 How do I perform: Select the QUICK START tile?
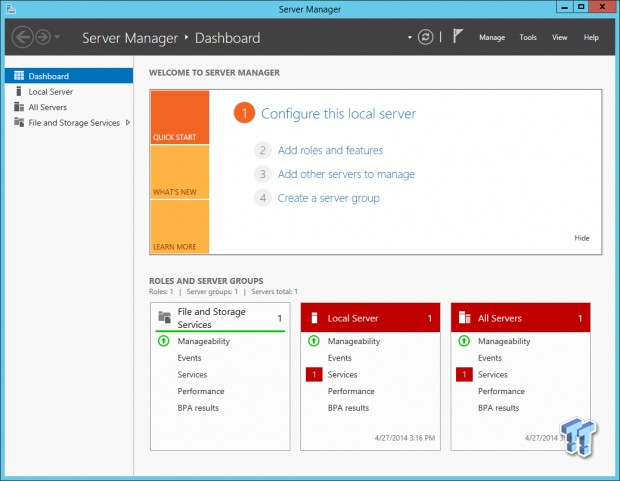point(180,117)
